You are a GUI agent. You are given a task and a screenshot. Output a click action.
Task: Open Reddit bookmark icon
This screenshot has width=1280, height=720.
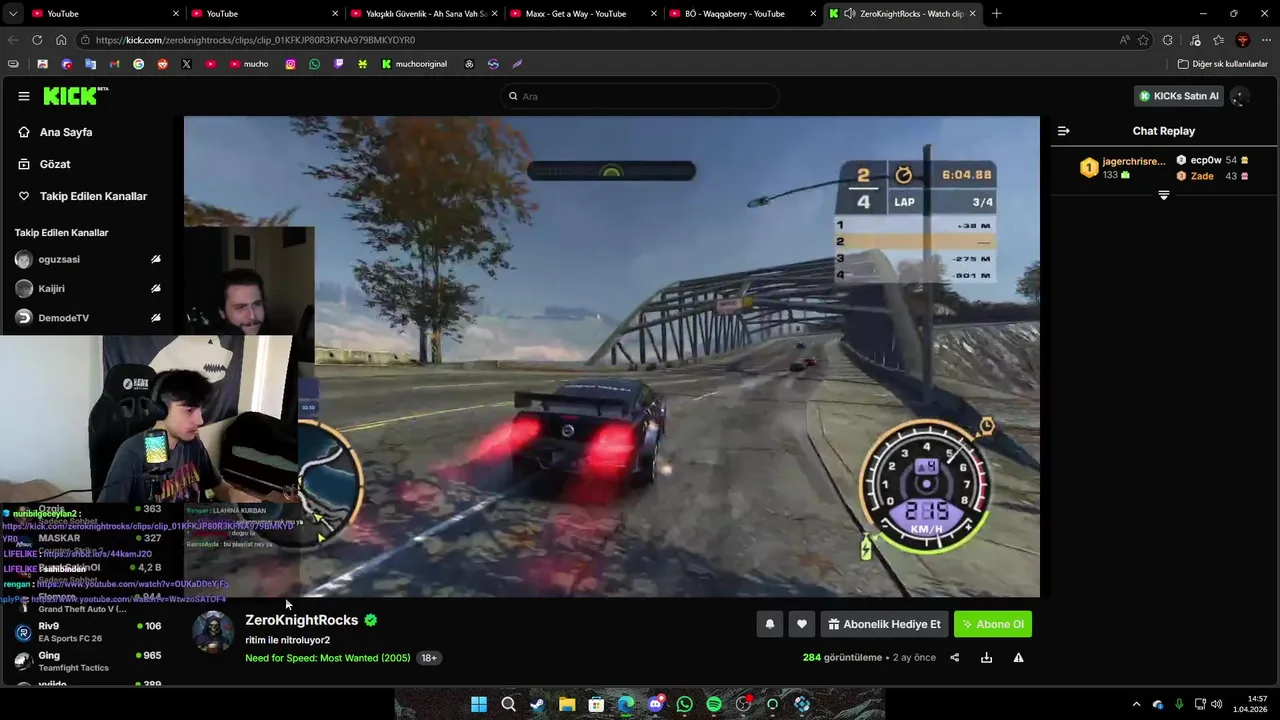click(x=162, y=64)
